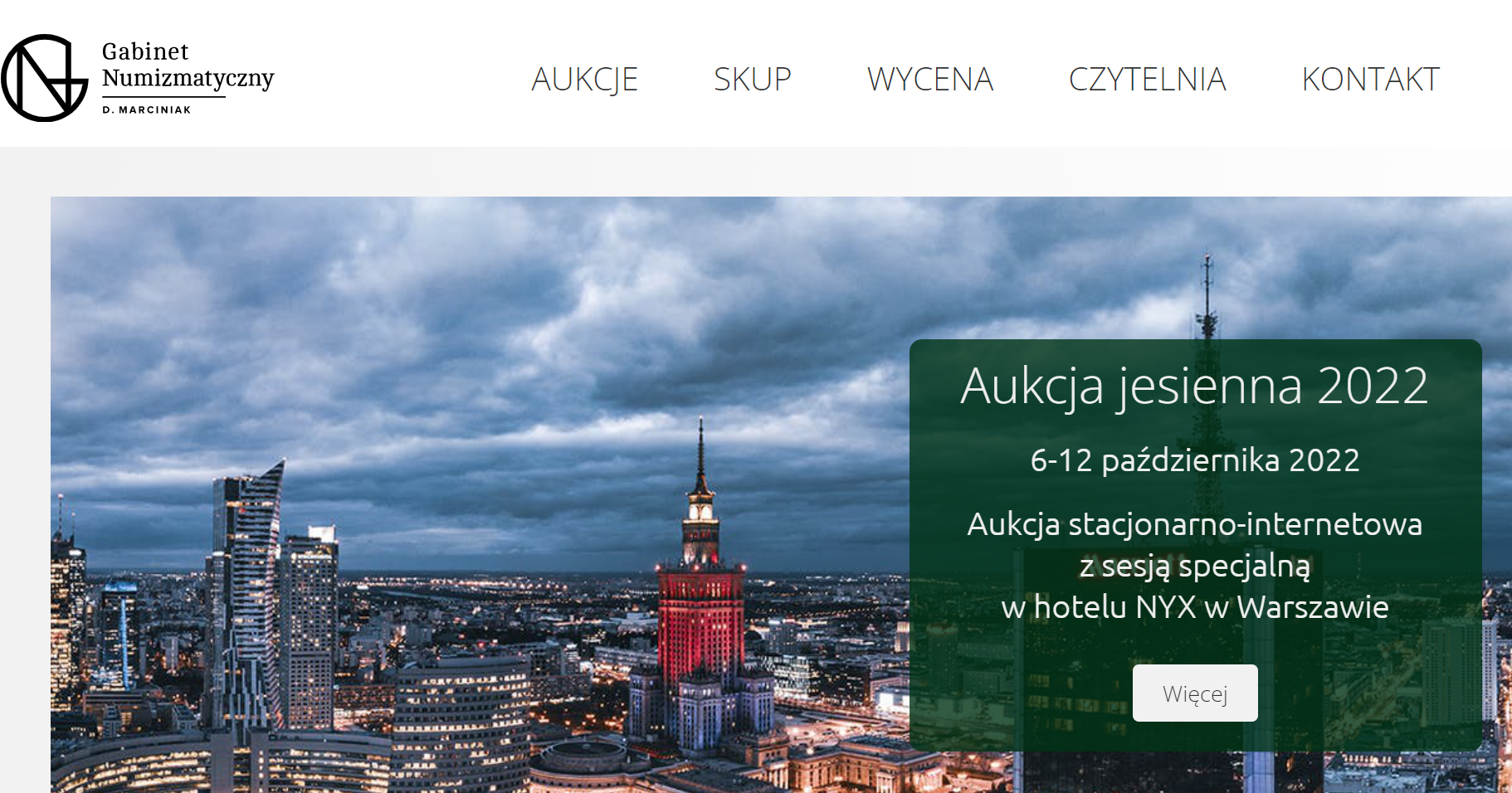Click the Aukcja stacjonarno-internetowa line
1512x793 pixels.
[x=1195, y=525]
